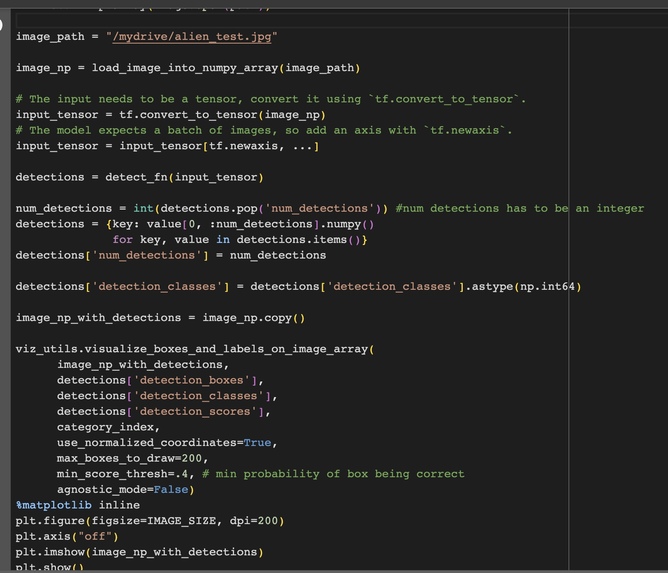
Task: Click the 'int' keyword before detections.pop
Action: [x=144, y=208]
